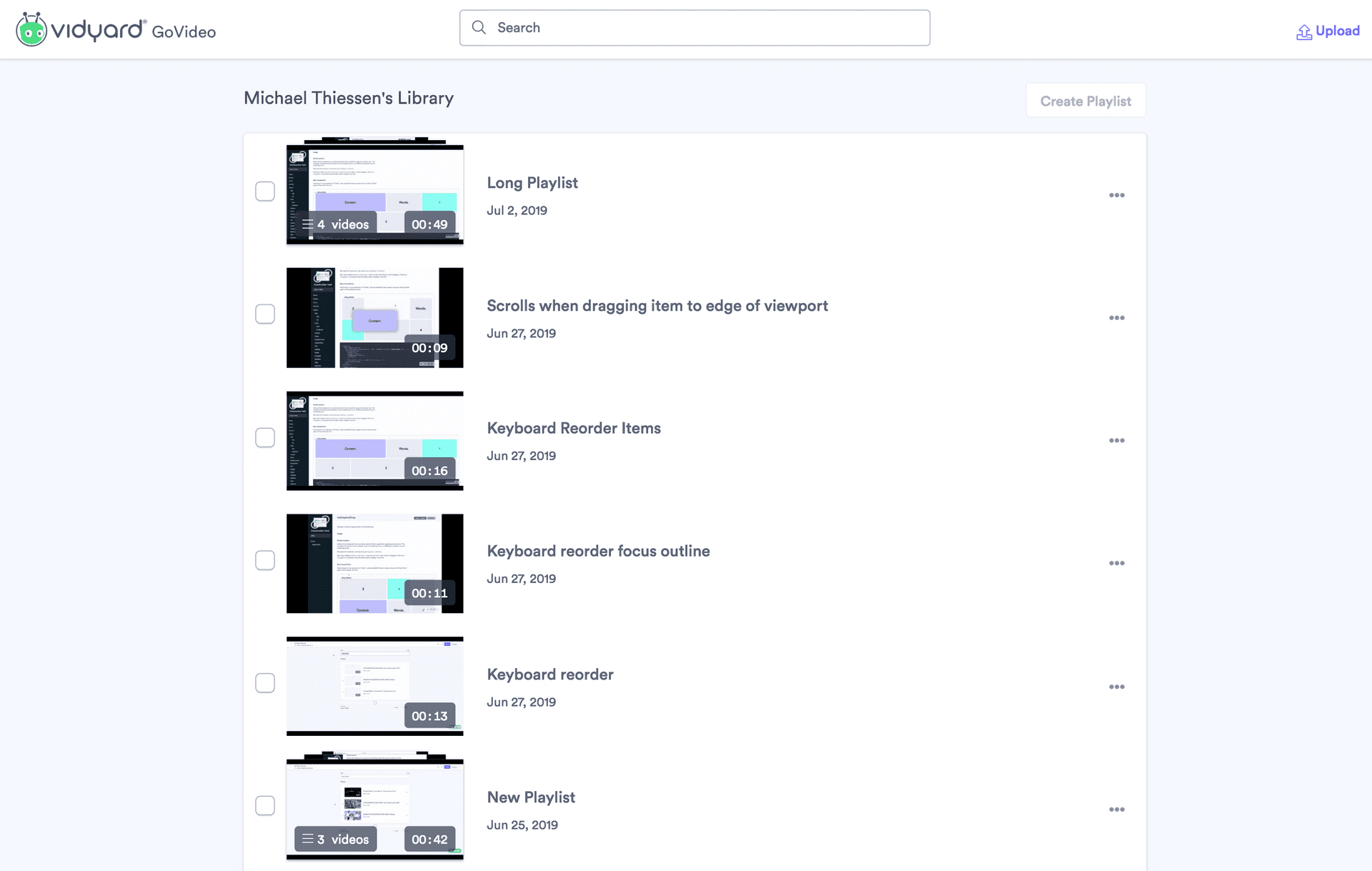Open more options for New Playlist
Screen dimensions: 1372x871
tap(1117, 810)
